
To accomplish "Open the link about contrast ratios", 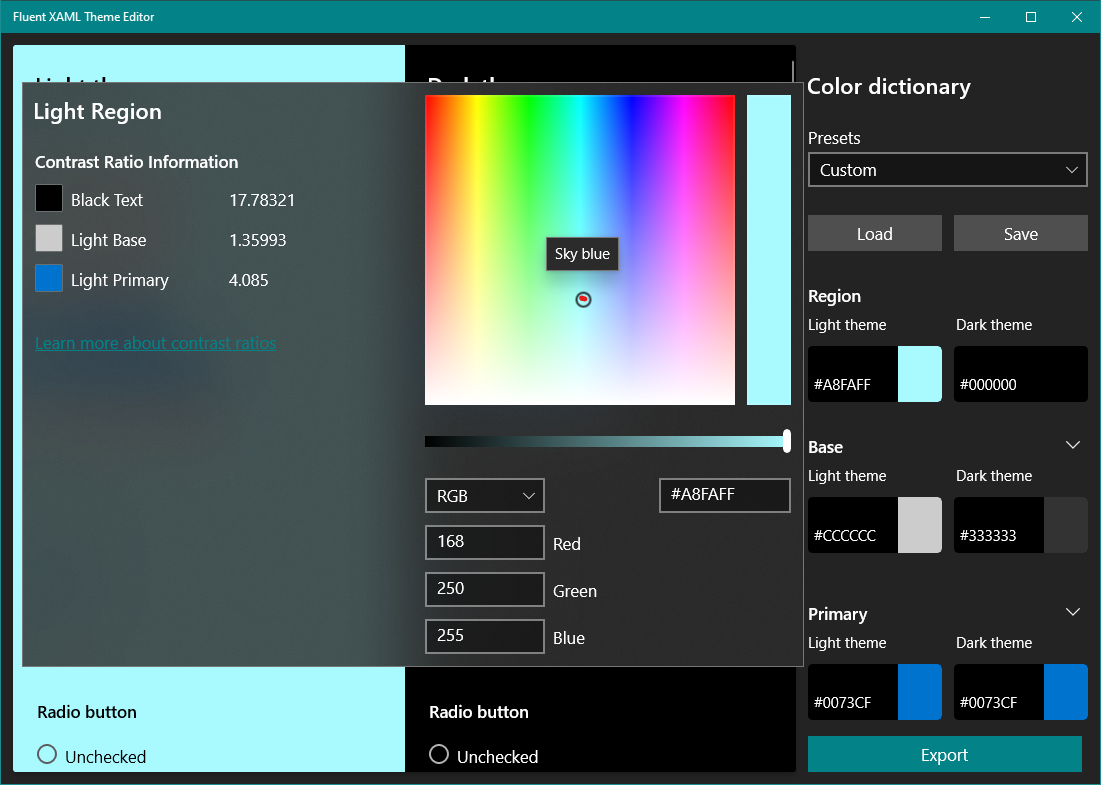I will click(155, 343).
